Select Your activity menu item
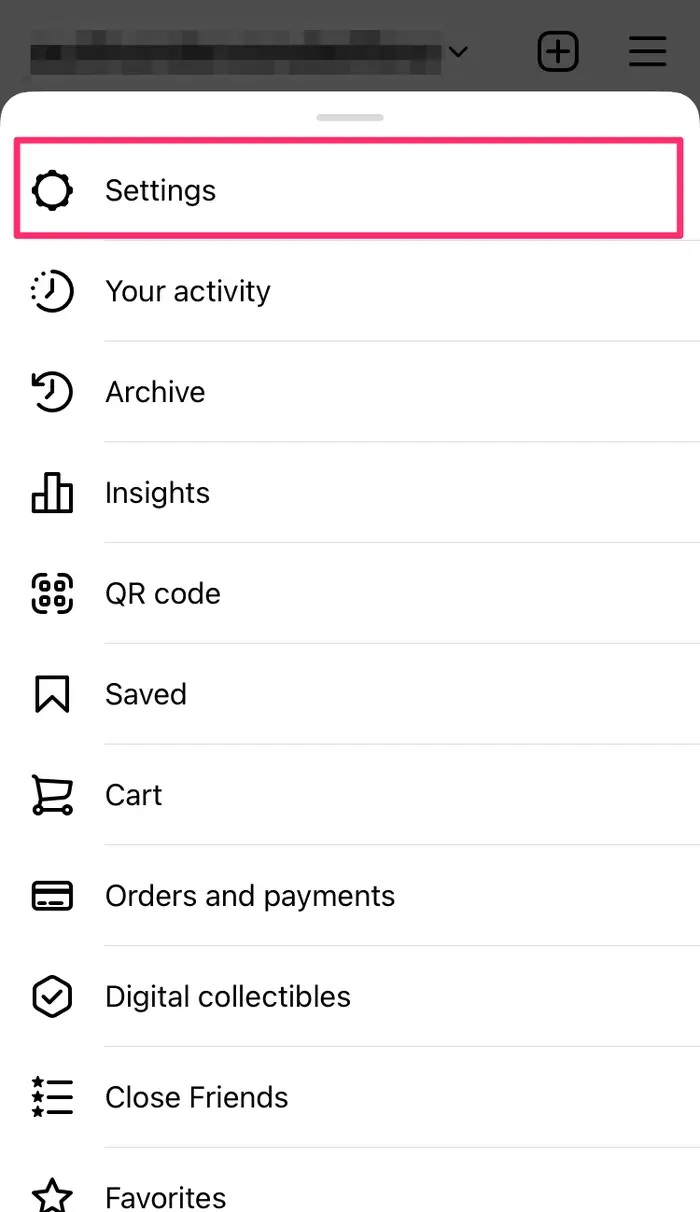Image resolution: width=700 pixels, height=1212 pixels. (188, 291)
